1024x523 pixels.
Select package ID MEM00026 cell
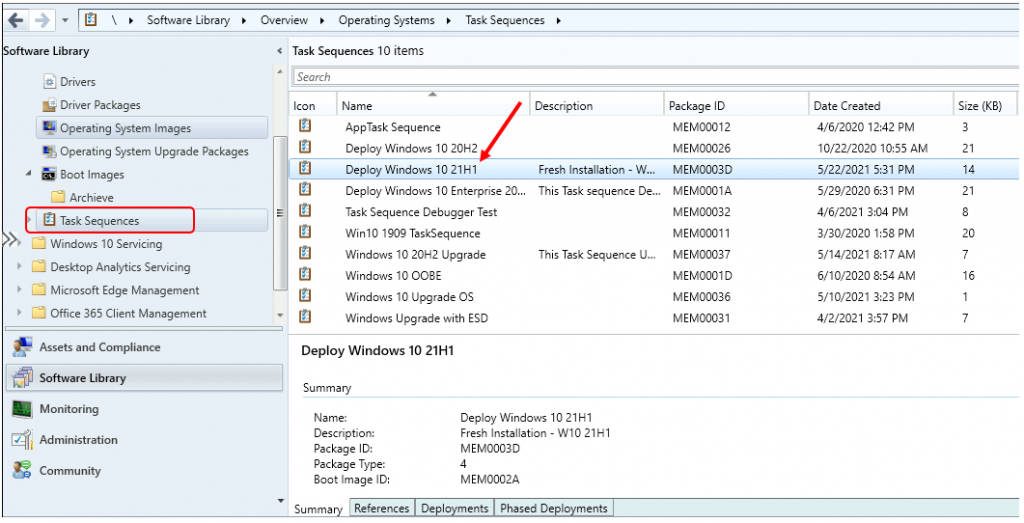701,148
